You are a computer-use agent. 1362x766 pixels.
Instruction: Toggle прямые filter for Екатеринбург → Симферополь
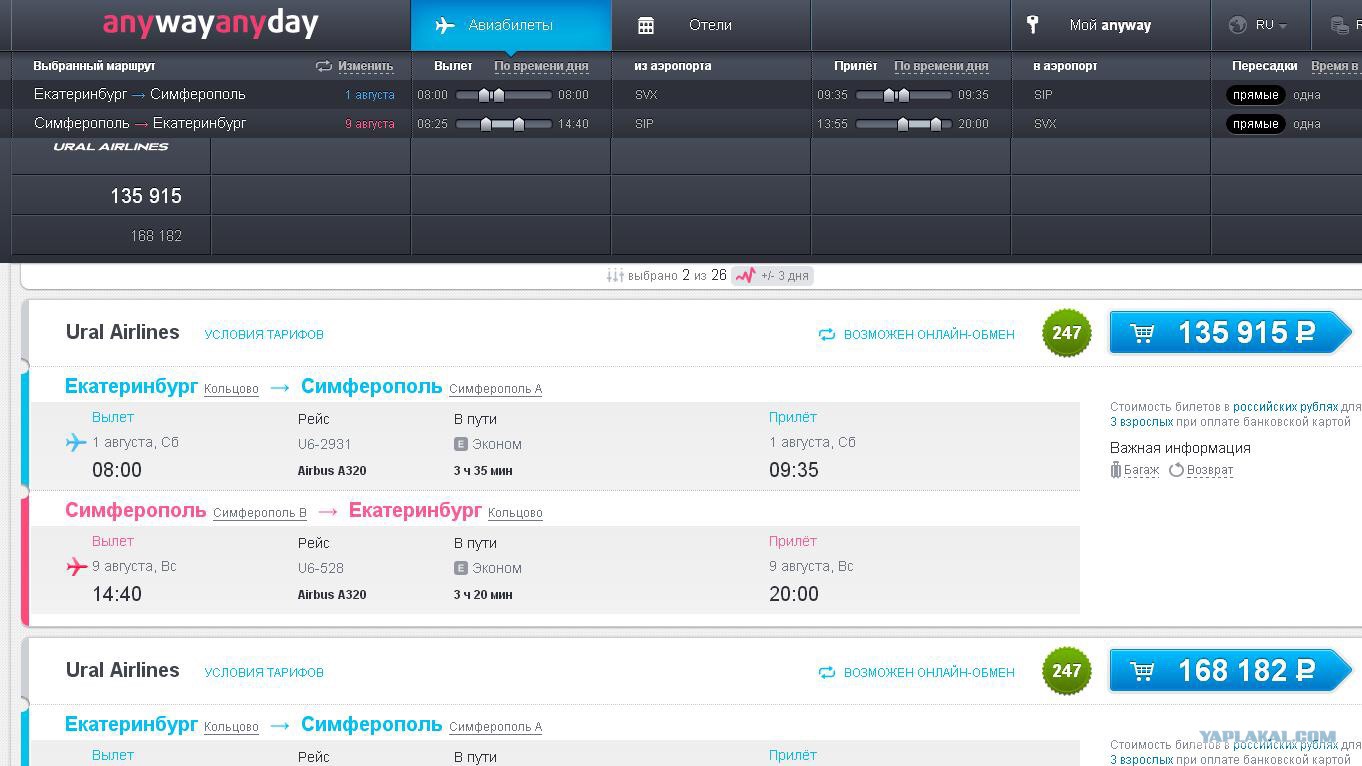tap(1255, 95)
